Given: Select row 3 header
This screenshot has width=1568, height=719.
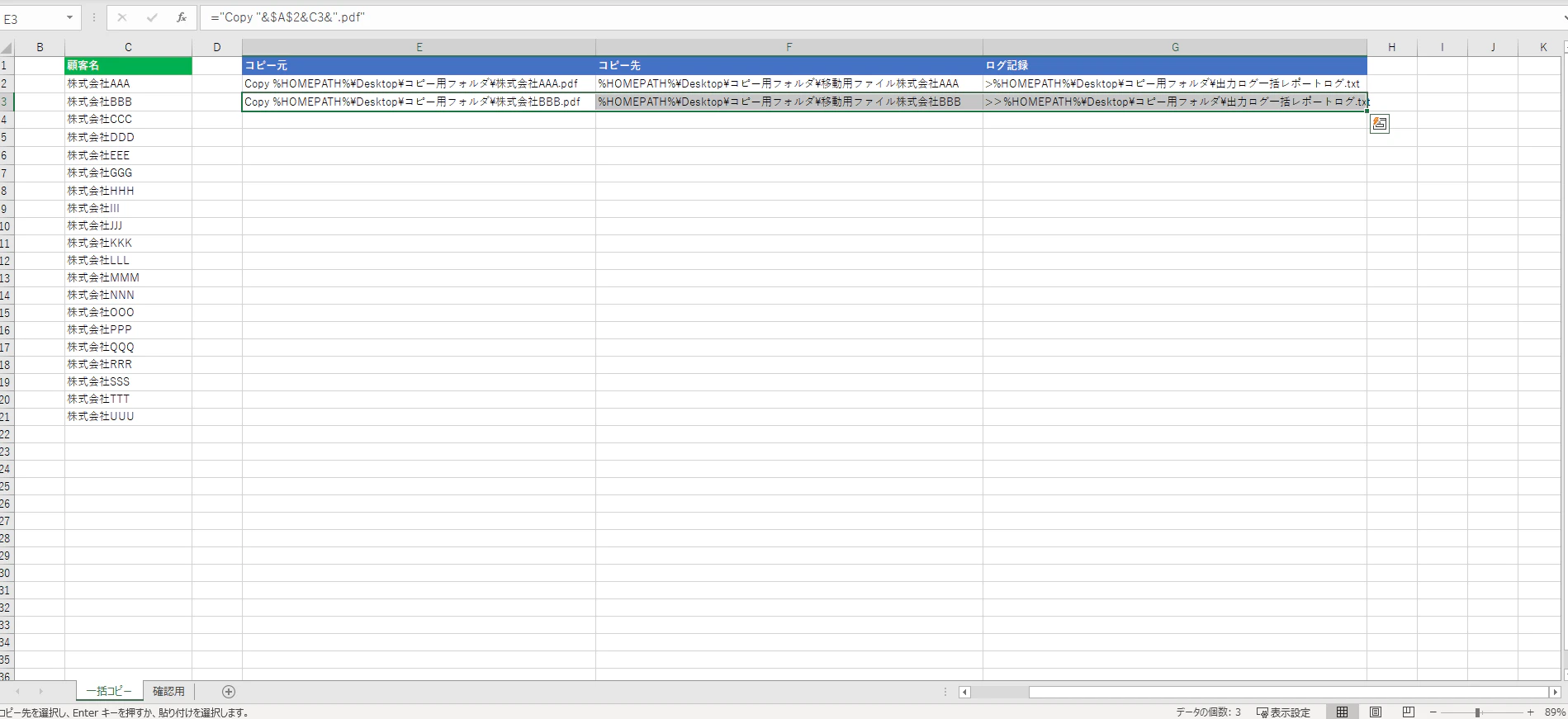Looking at the screenshot, I should pyautogui.click(x=7, y=102).
